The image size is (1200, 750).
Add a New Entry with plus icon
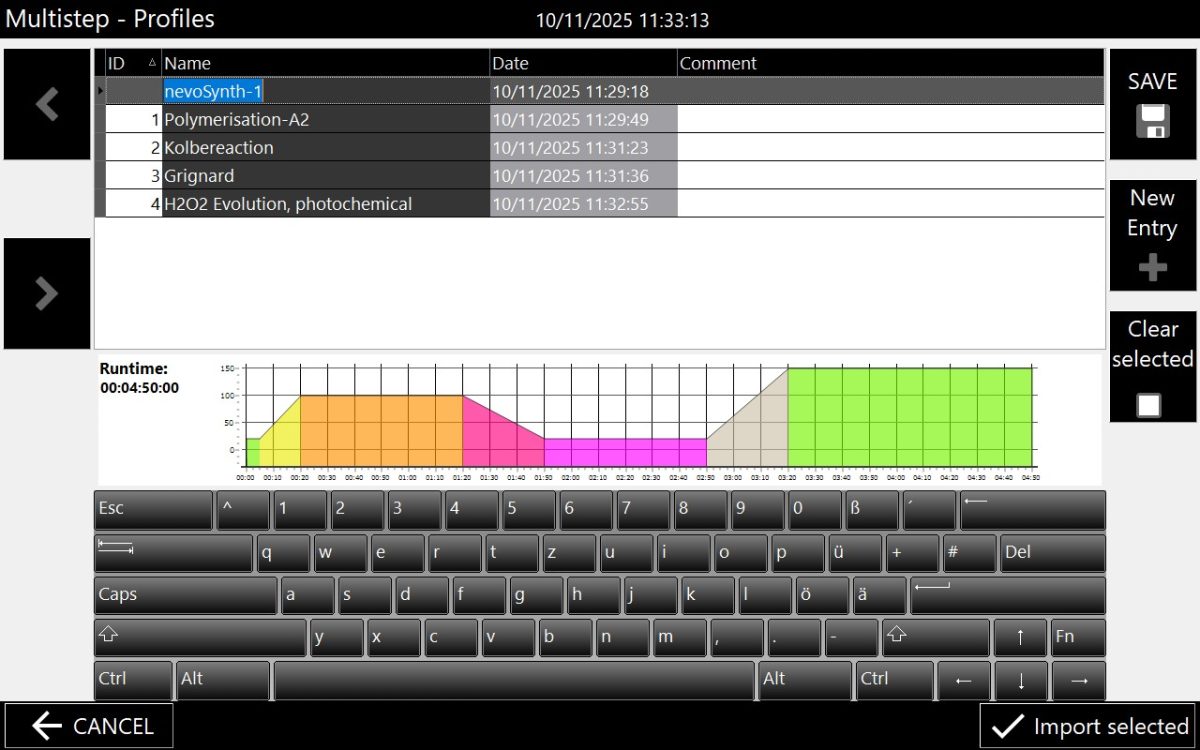(1152, 268)
